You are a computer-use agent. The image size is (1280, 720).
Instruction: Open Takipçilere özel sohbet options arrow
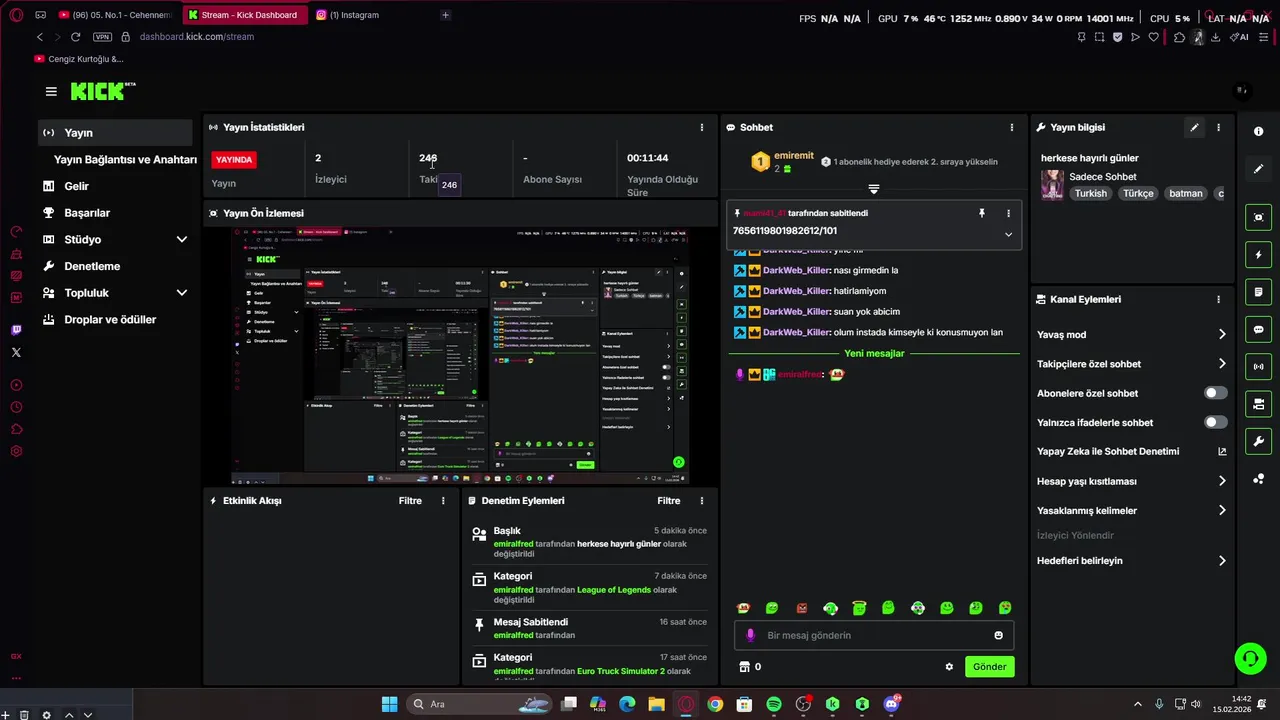pos(1222,364)
